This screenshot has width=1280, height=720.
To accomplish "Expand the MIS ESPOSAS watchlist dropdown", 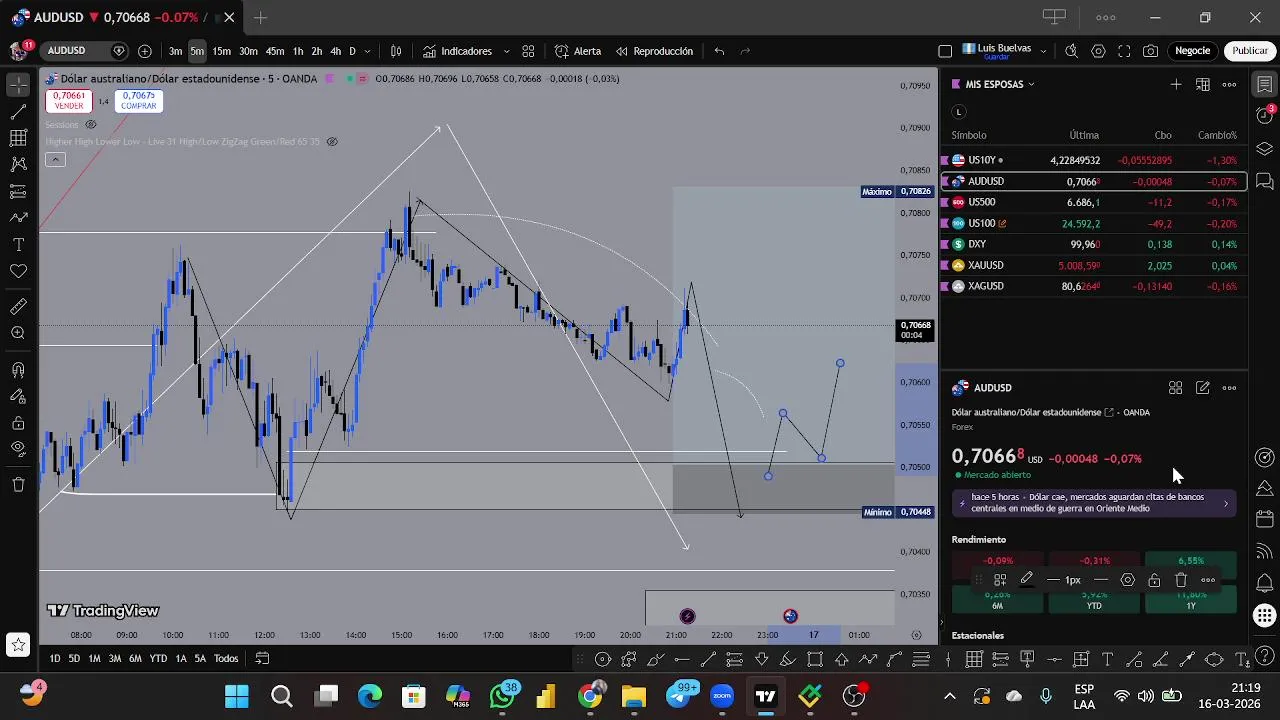I will point(1031,85).
